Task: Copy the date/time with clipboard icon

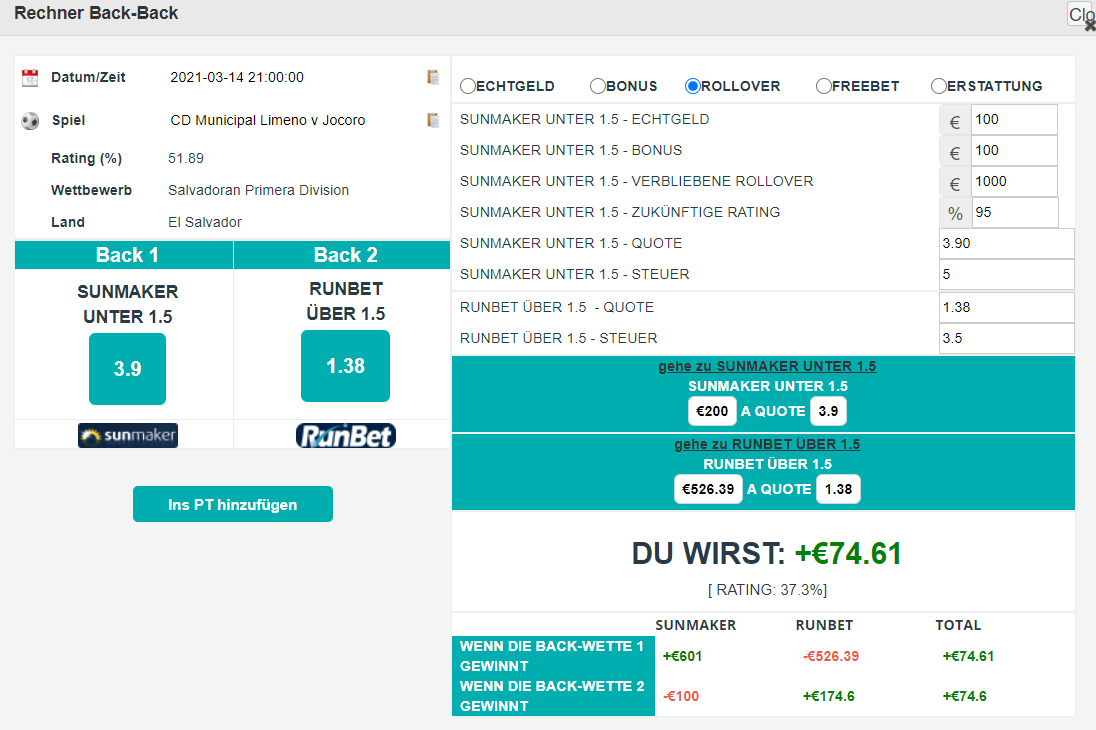Action: point(433,77)
